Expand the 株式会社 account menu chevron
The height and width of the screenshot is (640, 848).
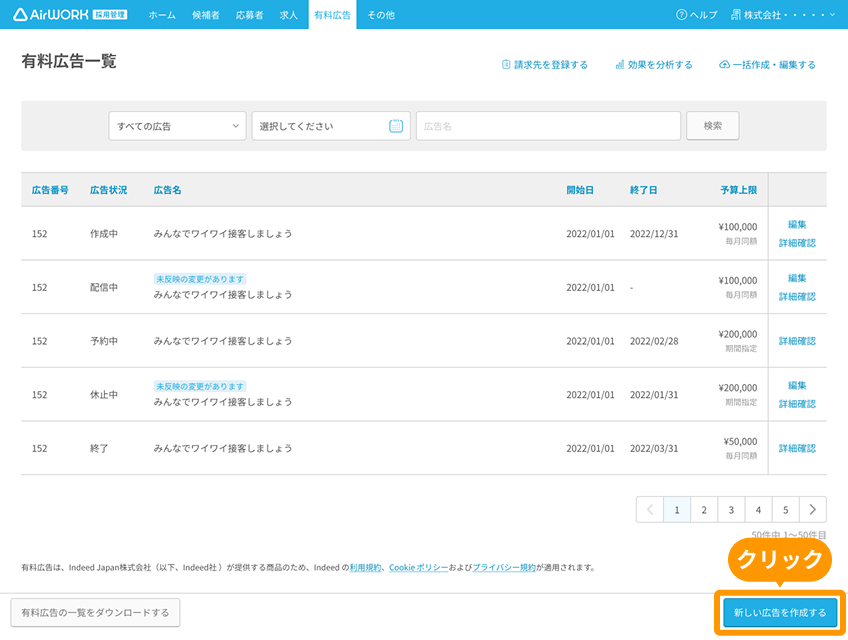(832, 15)
